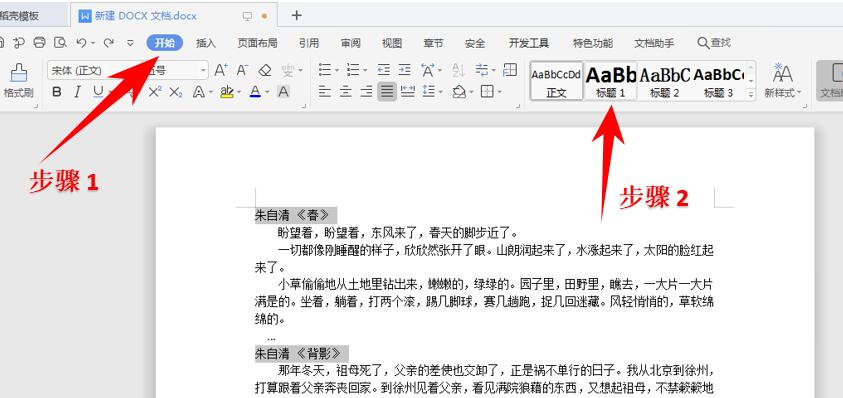This screenshot has width=843, height=398.
Task: Decrease paragraph indent
Action: (383, 70)
